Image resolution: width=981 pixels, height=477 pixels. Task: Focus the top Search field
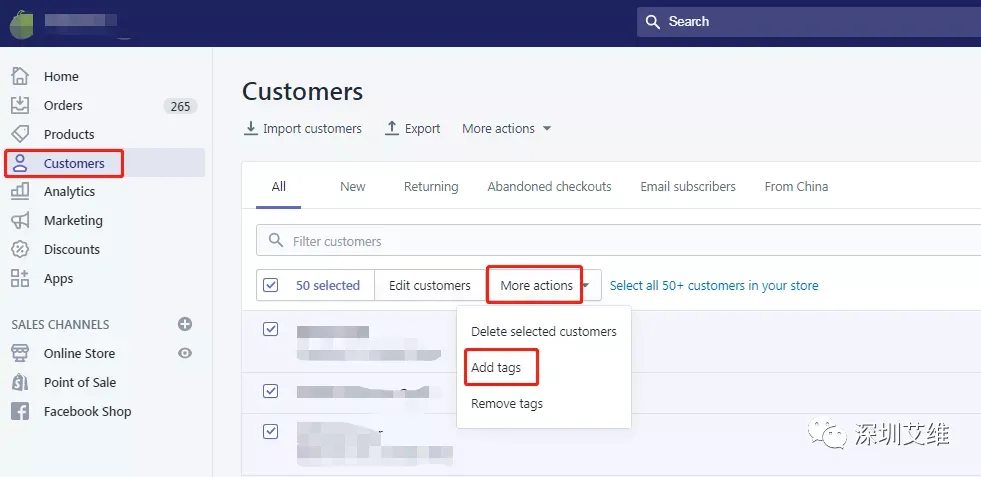[809, 22]
